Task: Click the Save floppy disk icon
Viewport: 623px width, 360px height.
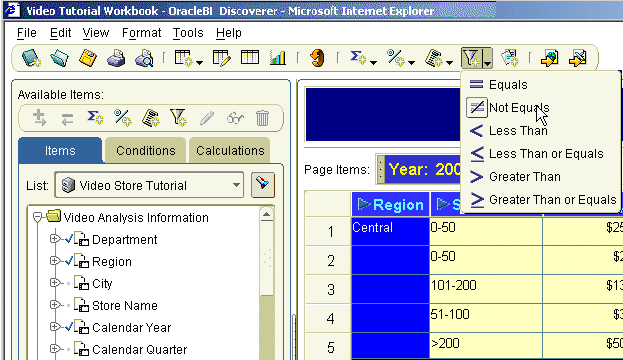Action: pyautogui.click(x=88, y=58)
